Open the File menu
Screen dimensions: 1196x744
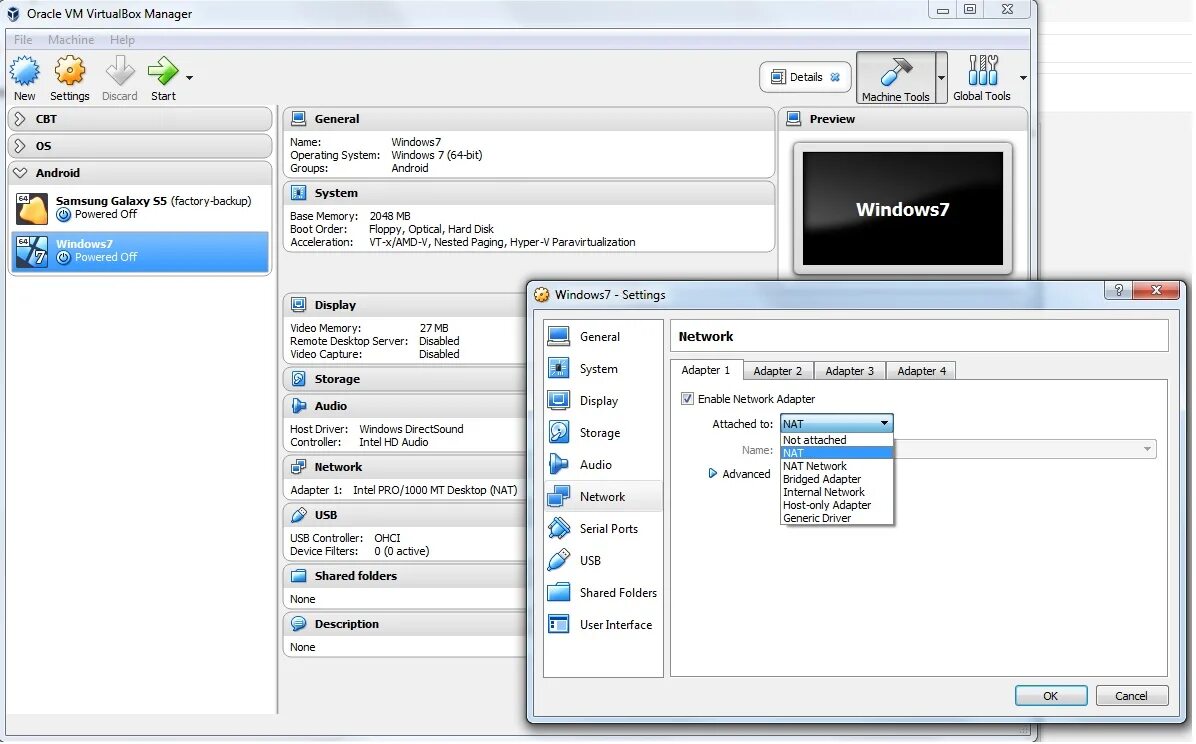[x=23, y=40]
